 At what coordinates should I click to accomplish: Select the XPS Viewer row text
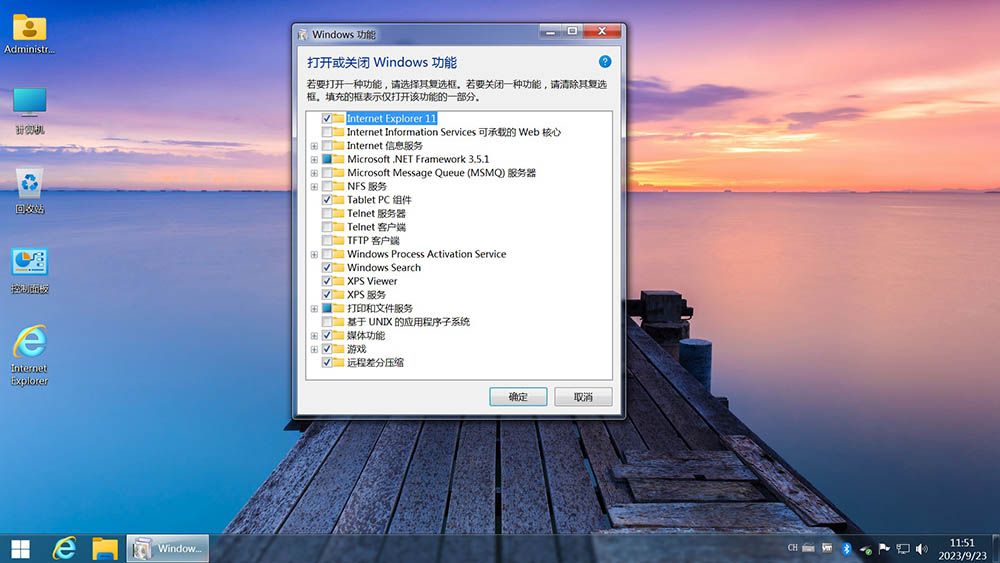372,281
